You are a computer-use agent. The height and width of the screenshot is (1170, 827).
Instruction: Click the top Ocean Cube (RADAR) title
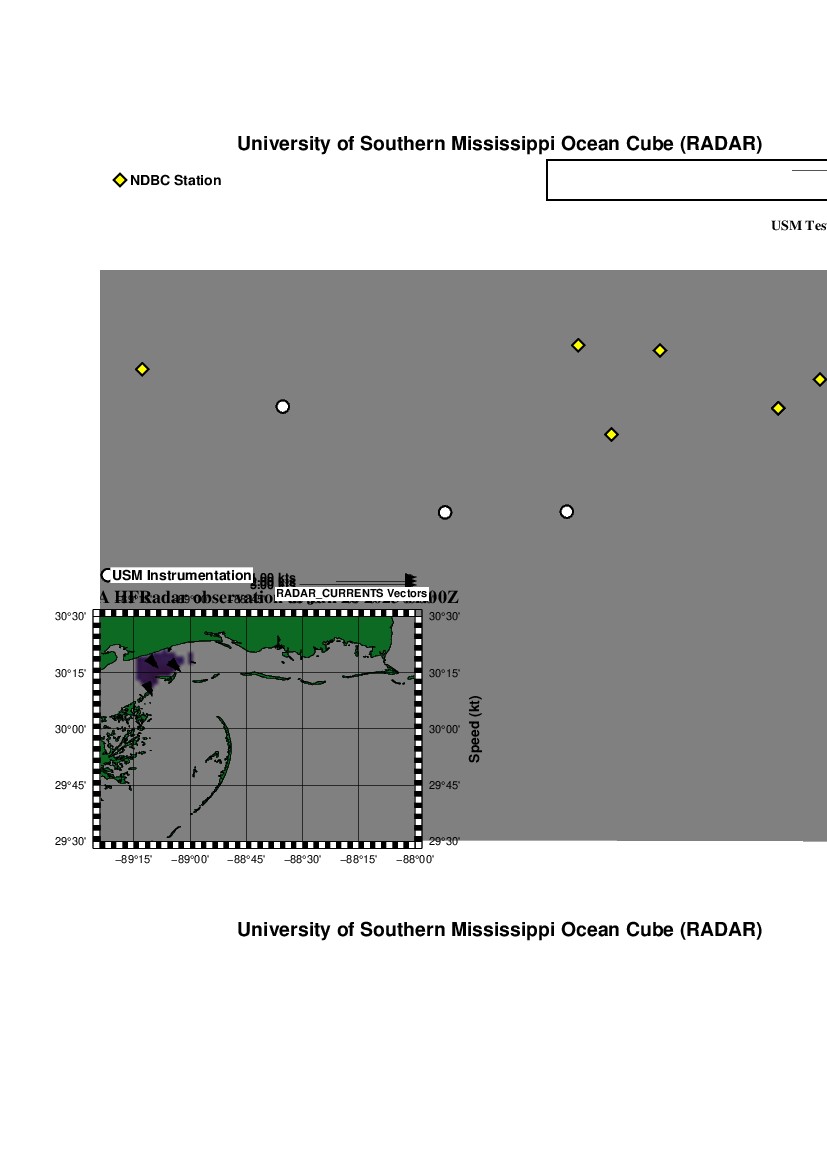pos(499,144)
